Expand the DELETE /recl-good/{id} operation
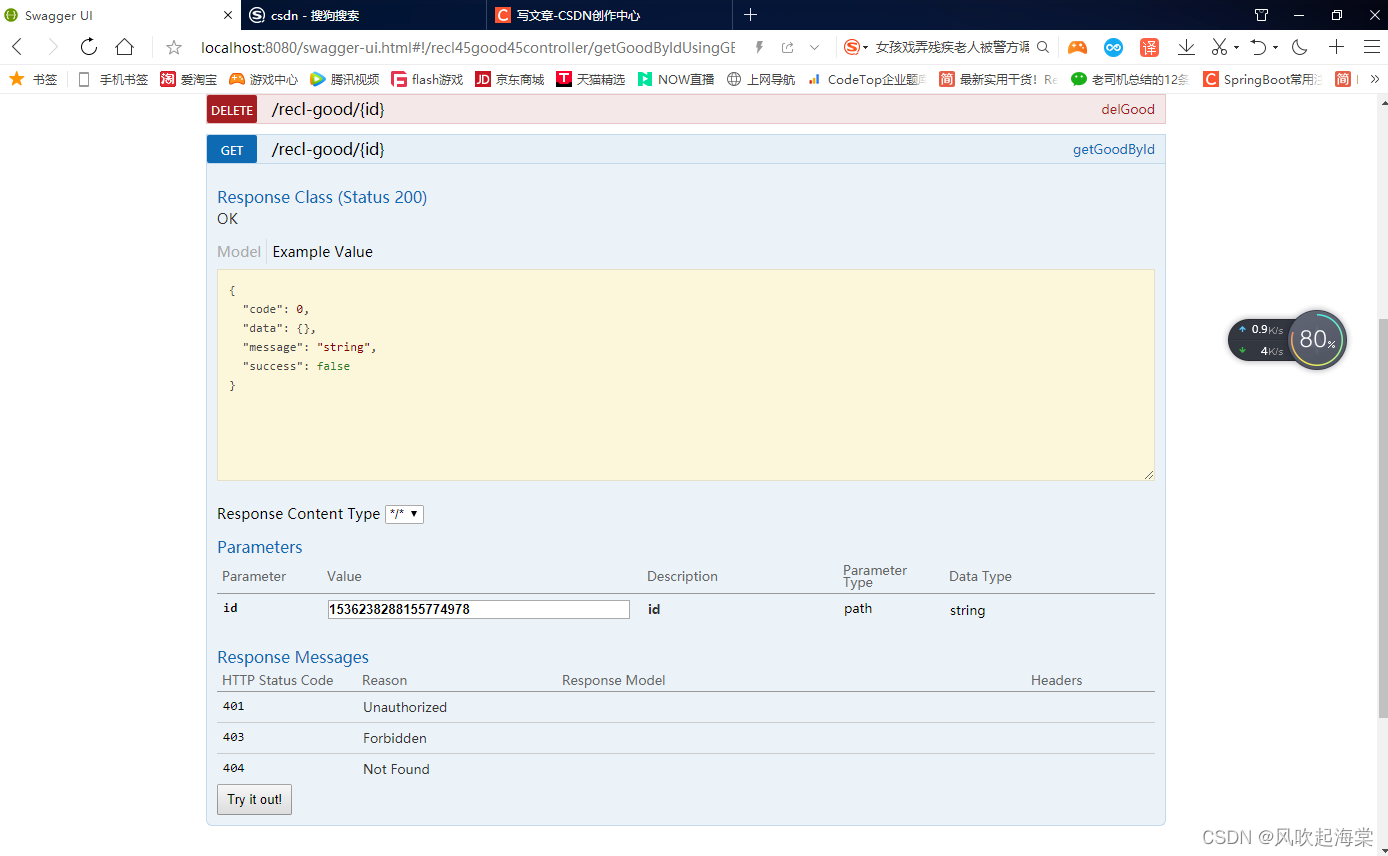 click(328, 109)
